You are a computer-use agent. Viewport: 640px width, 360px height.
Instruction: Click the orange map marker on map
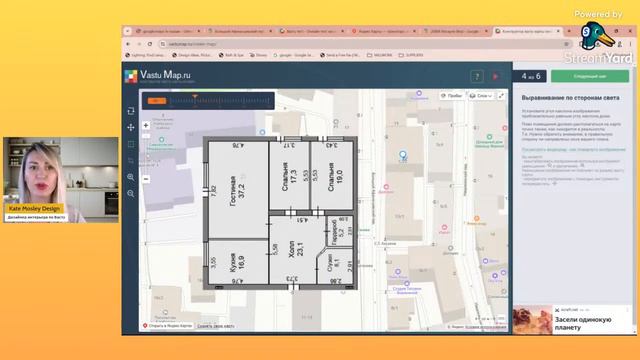476,219
